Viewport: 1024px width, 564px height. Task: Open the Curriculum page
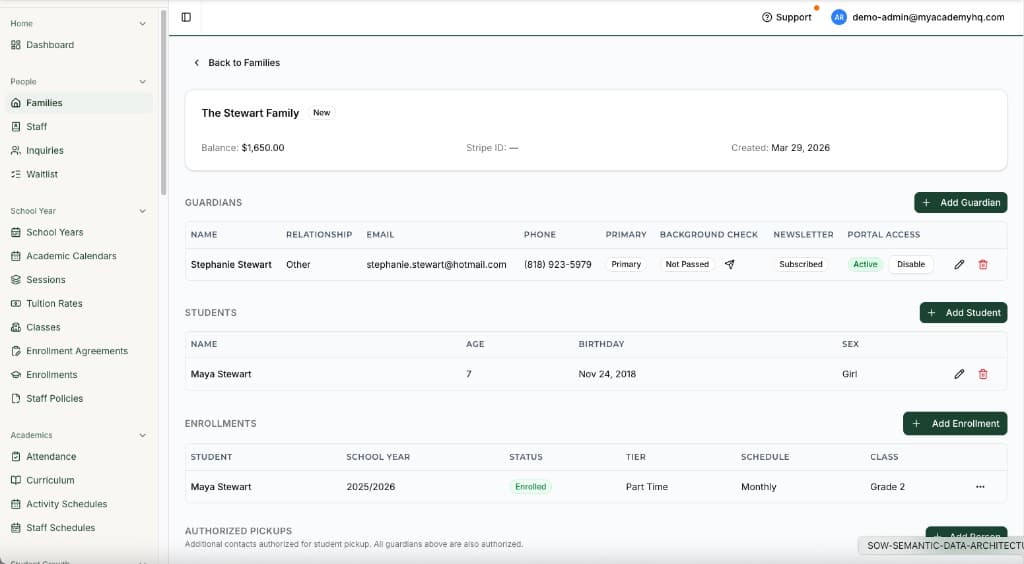[79, 480]
